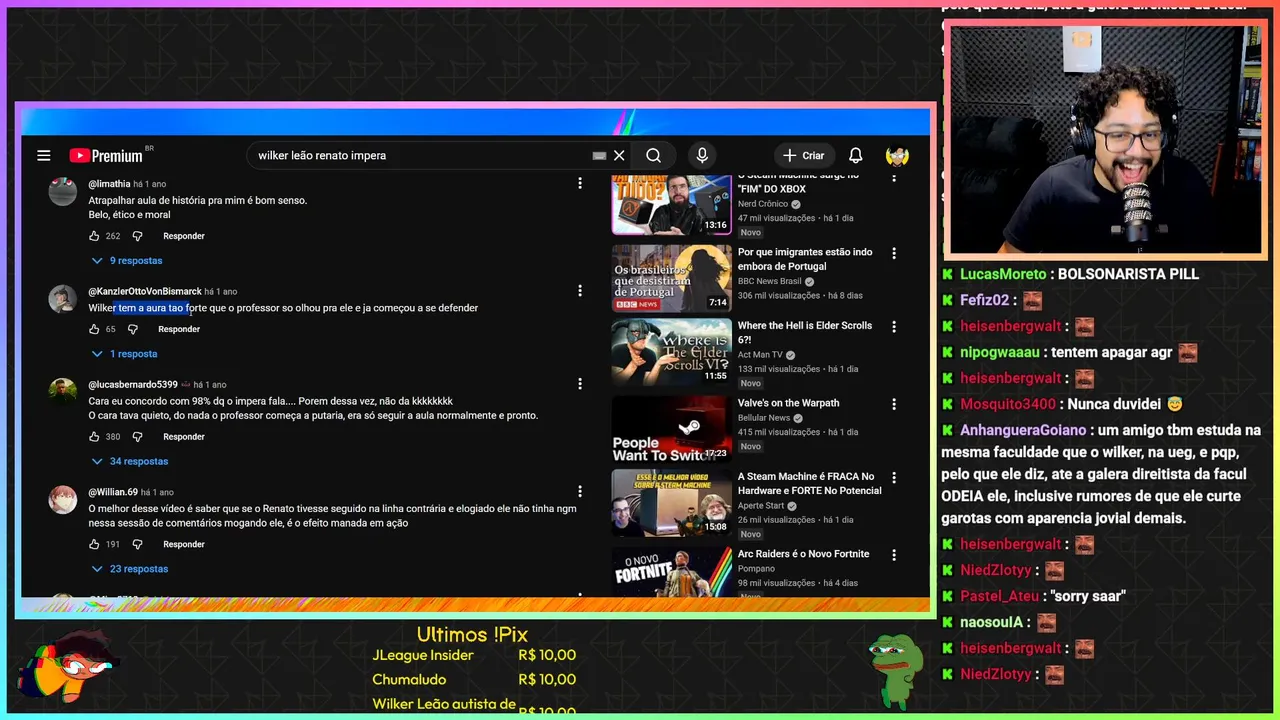
Task: Reply to @lucasbernardo5399 with Responder
Action: pos(184,437)
